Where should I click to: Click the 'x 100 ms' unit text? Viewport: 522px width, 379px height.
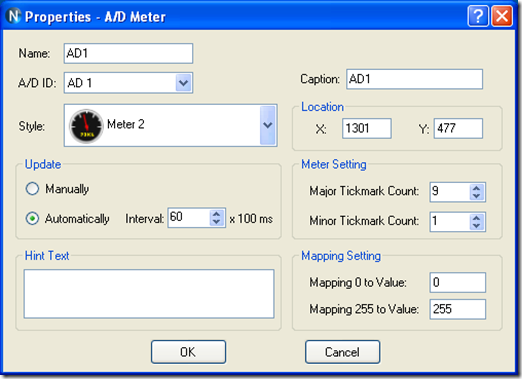(251, 219)
